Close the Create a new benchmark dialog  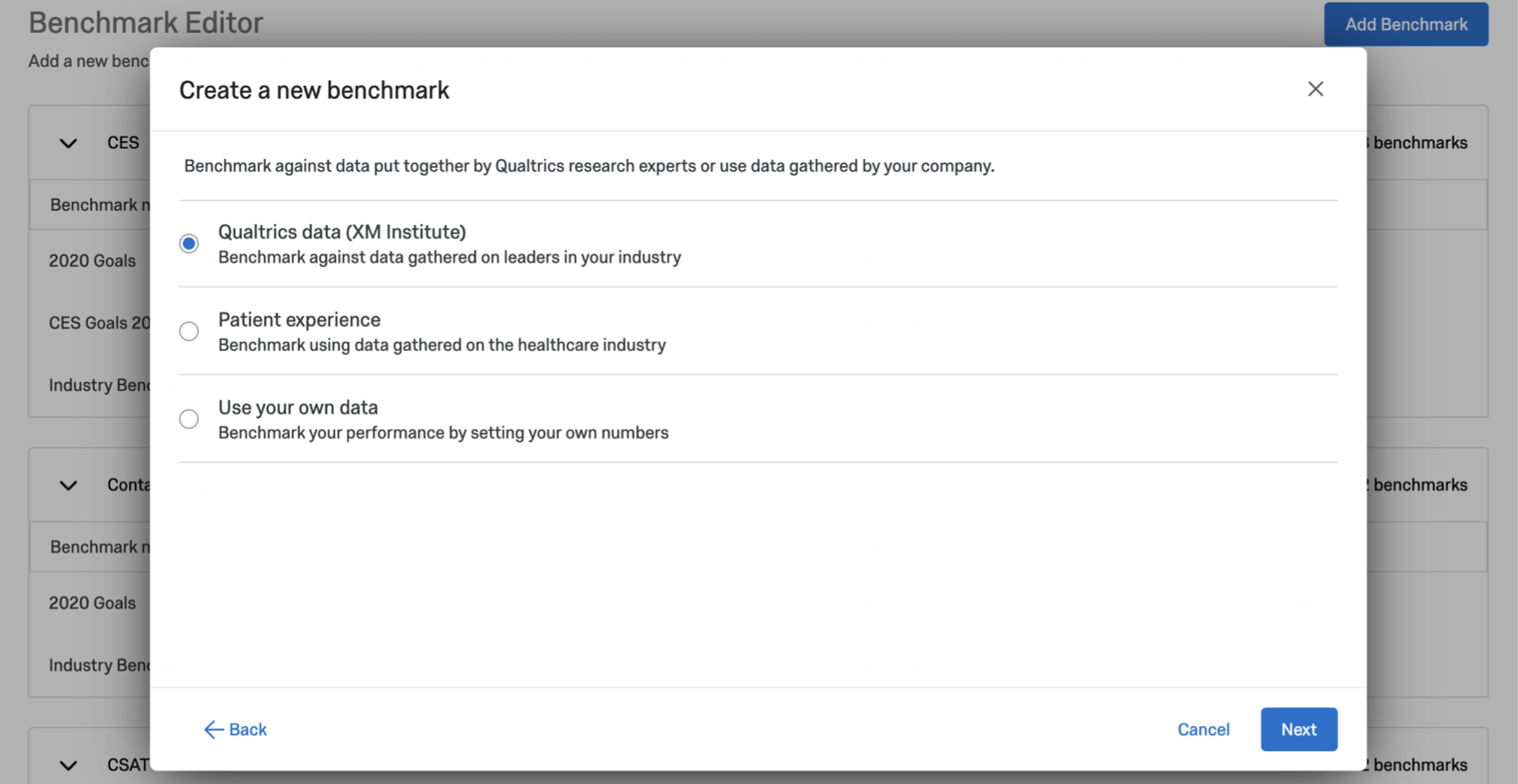[x=1315, y=89]
